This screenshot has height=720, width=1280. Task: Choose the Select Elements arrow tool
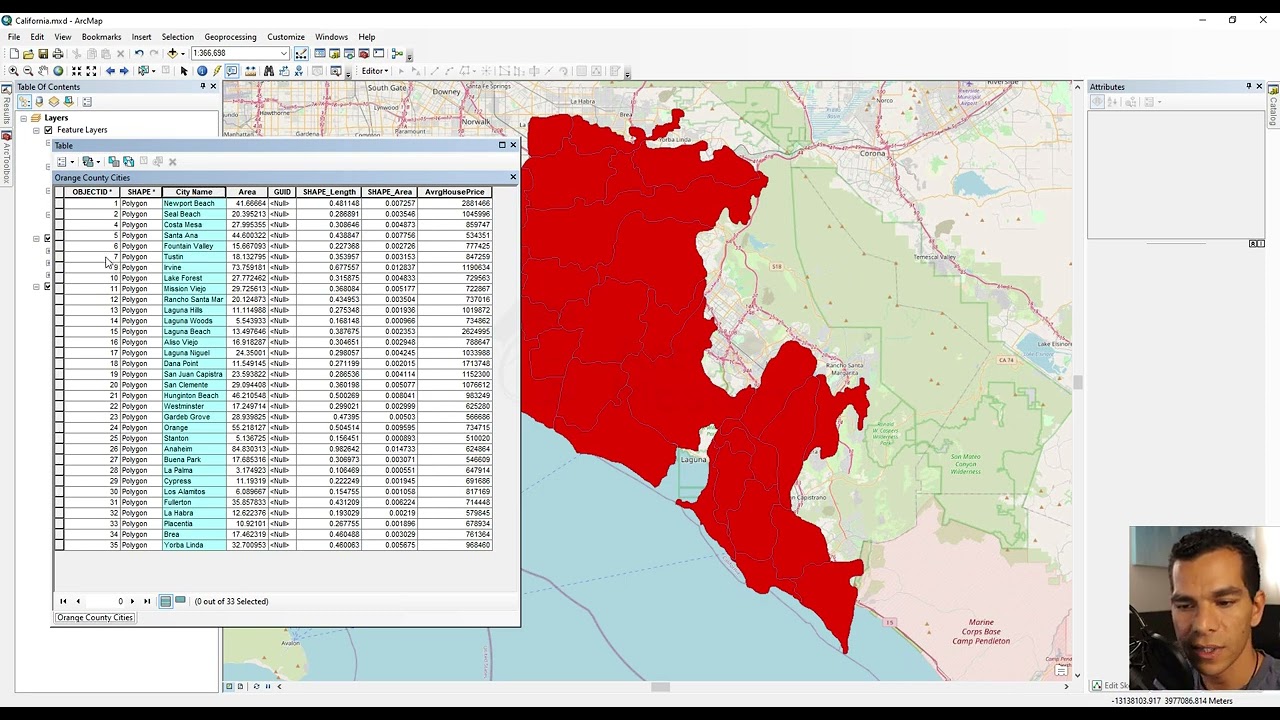[184, 71]
